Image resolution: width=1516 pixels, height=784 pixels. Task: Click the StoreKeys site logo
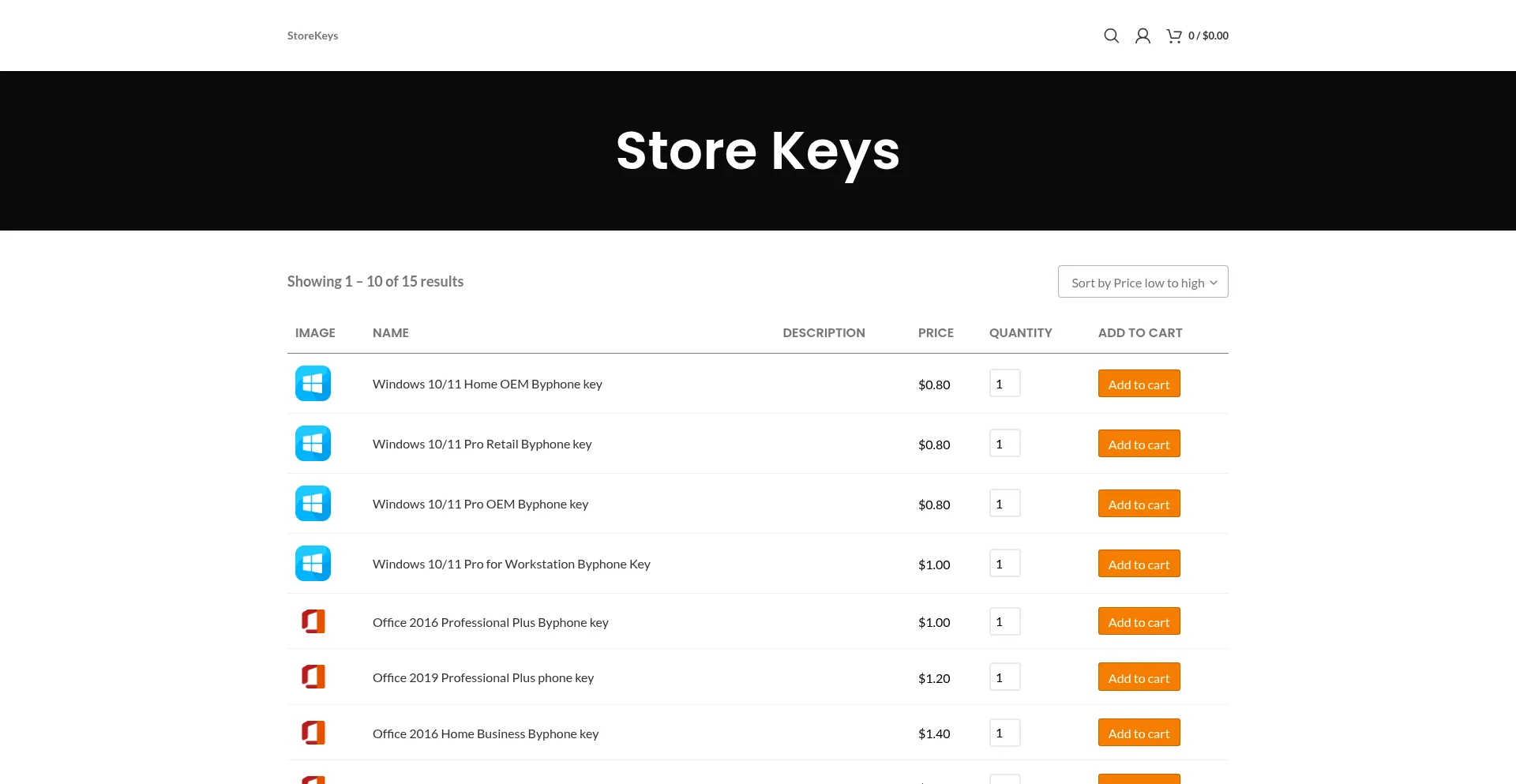click(313, 36)
